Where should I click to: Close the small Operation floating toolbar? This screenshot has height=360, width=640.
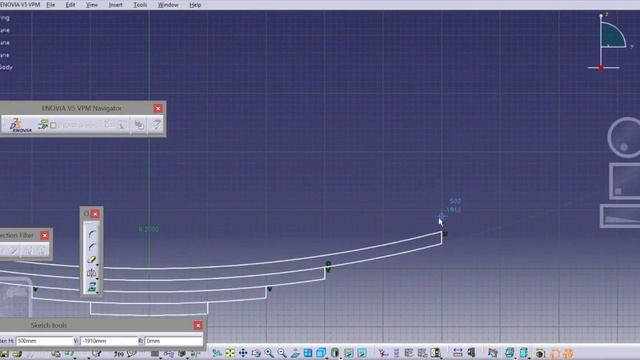tap(95, 214)
